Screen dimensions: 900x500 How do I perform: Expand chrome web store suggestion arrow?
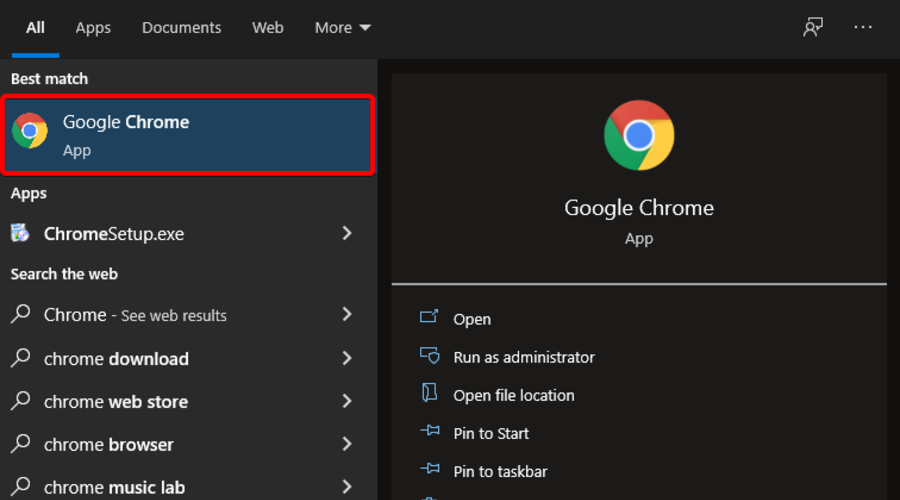(347, 401)
